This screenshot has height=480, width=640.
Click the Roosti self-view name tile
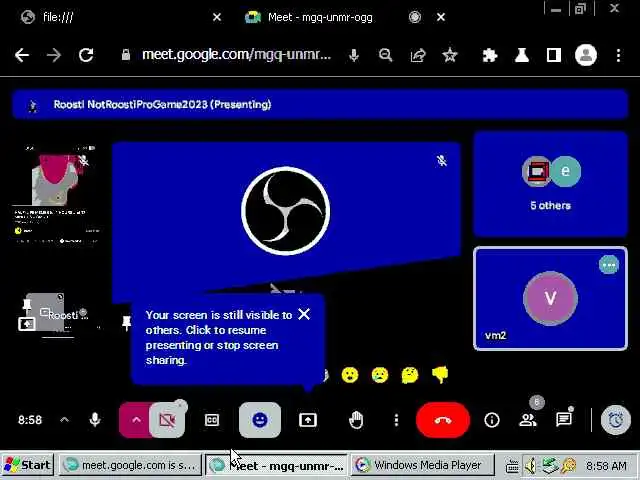[57, 315]
